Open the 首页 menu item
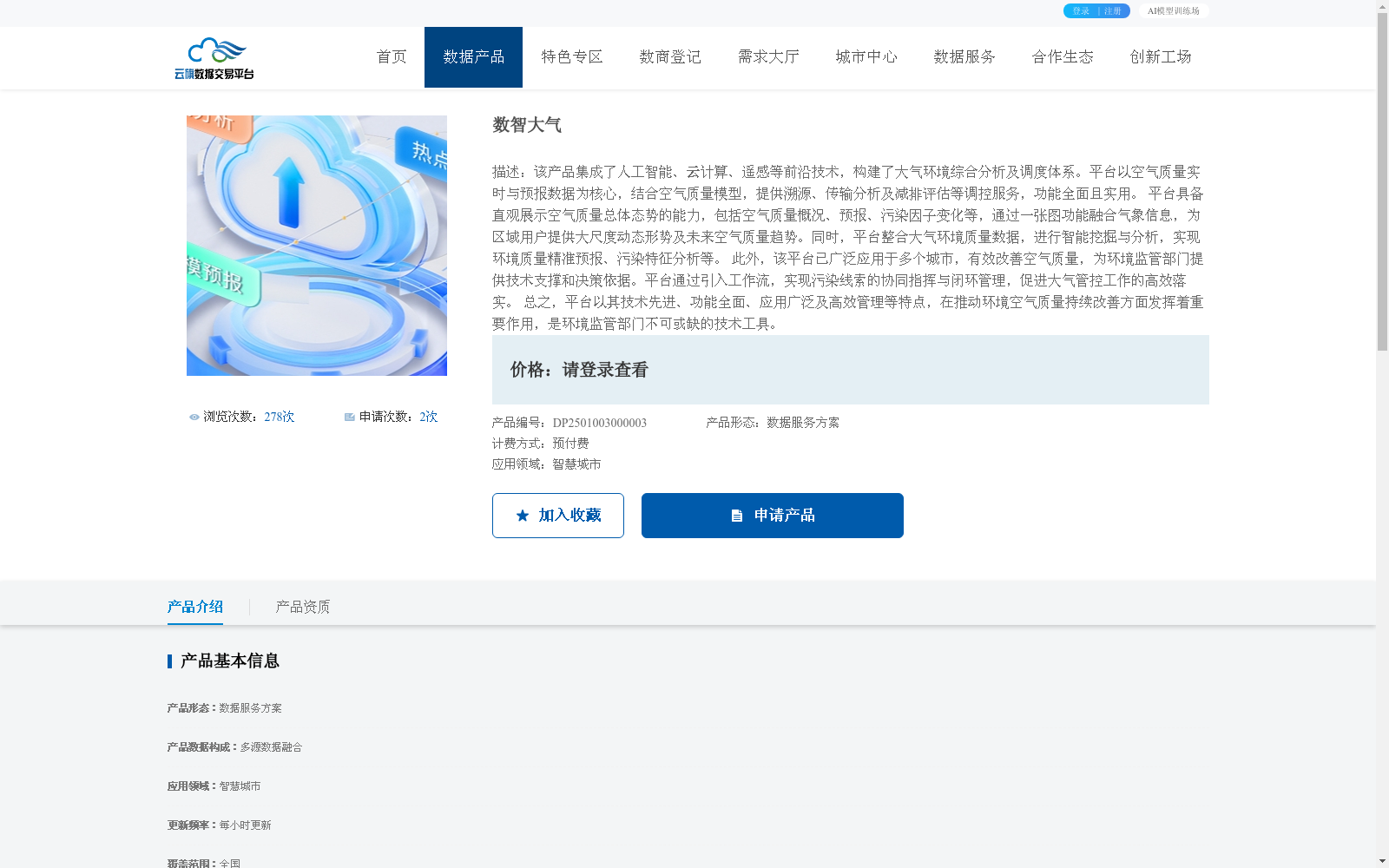1389x868 pixels. coord(392,57)
